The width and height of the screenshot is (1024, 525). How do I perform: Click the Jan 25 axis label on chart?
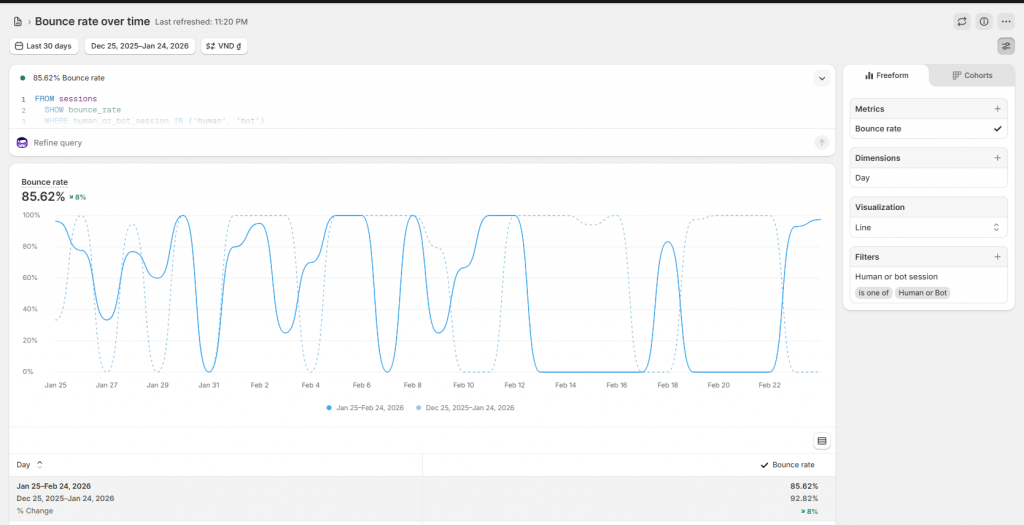[56, 385]
